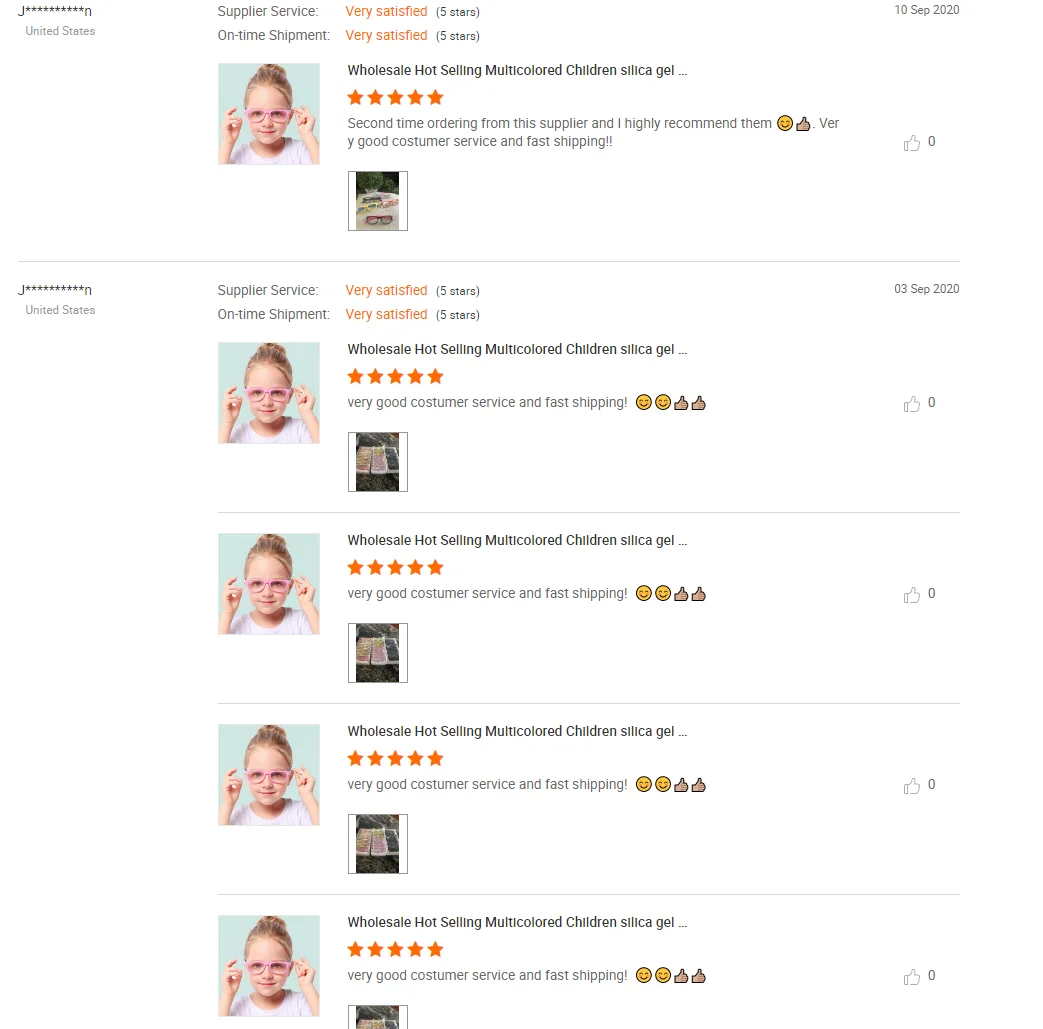Click thumbs-up icon on last visible review
Viewport: 1043px width, 1029px height.
[x=912, y=976]
